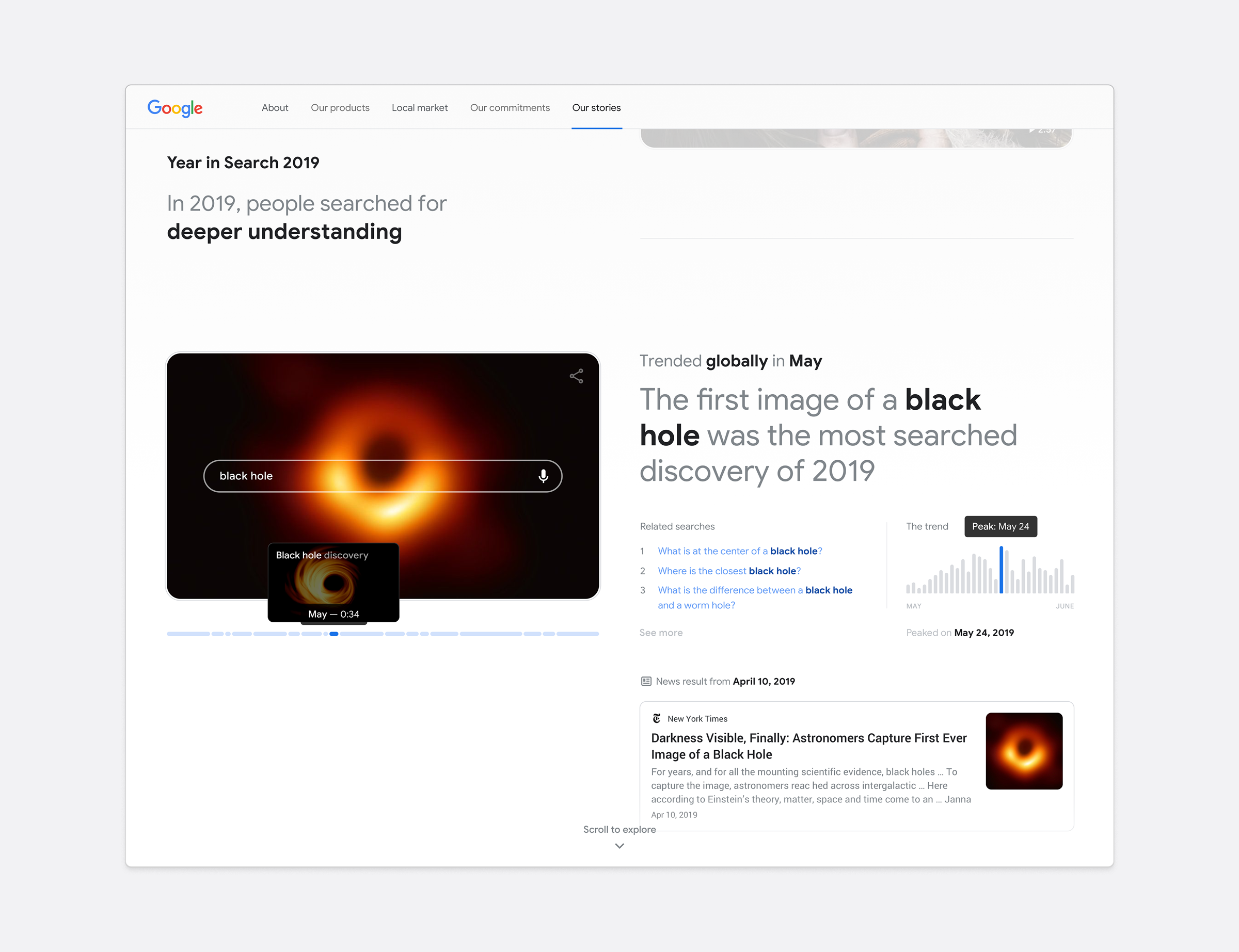Click See more related searches
Image resolution: width=1239 pixels, height=952 pixels.
(x=661, y=633)
